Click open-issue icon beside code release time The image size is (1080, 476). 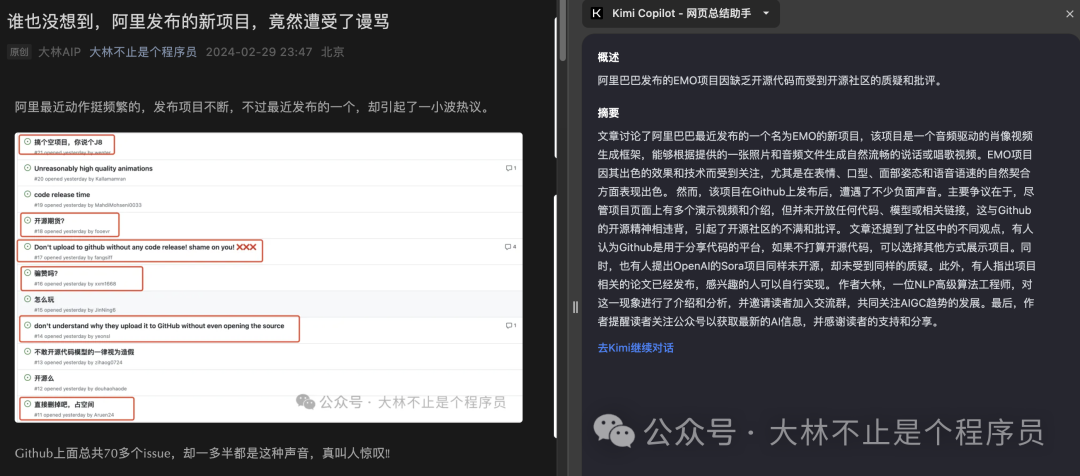tap(28, 194)
